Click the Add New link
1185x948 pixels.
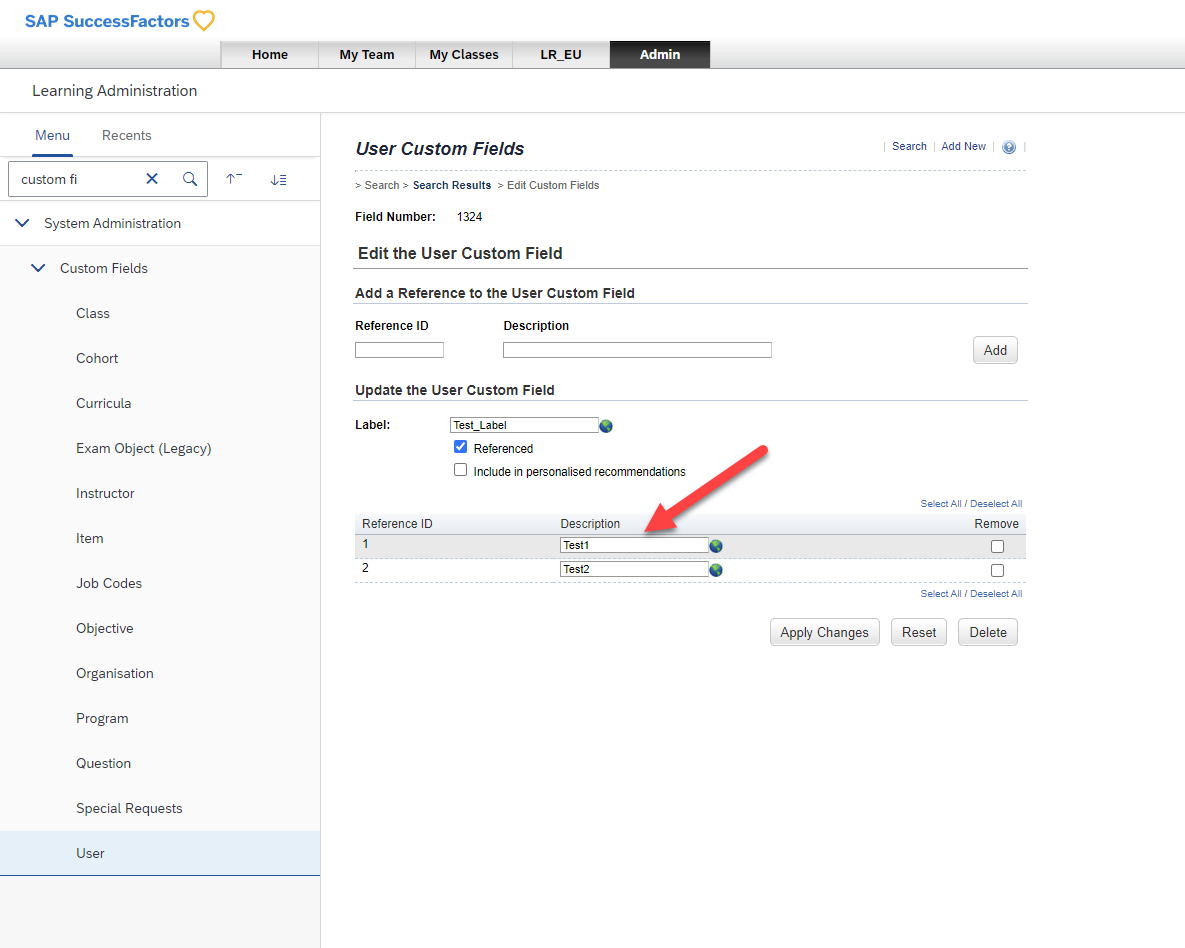(x=964, y=147)
